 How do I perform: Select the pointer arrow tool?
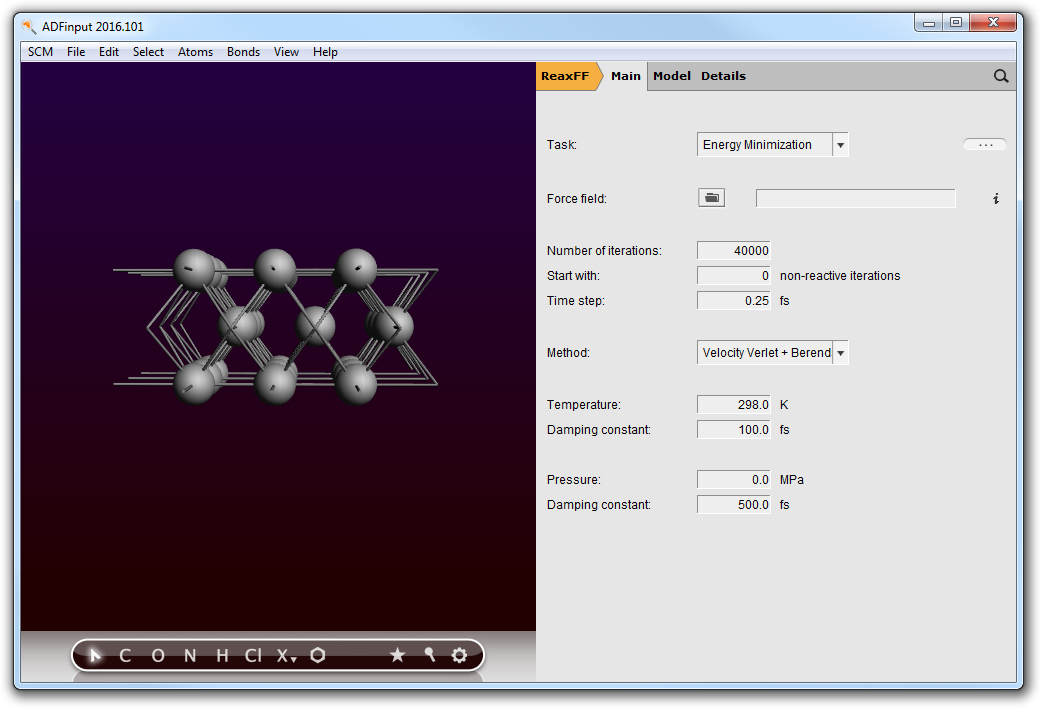pos(95,655)
